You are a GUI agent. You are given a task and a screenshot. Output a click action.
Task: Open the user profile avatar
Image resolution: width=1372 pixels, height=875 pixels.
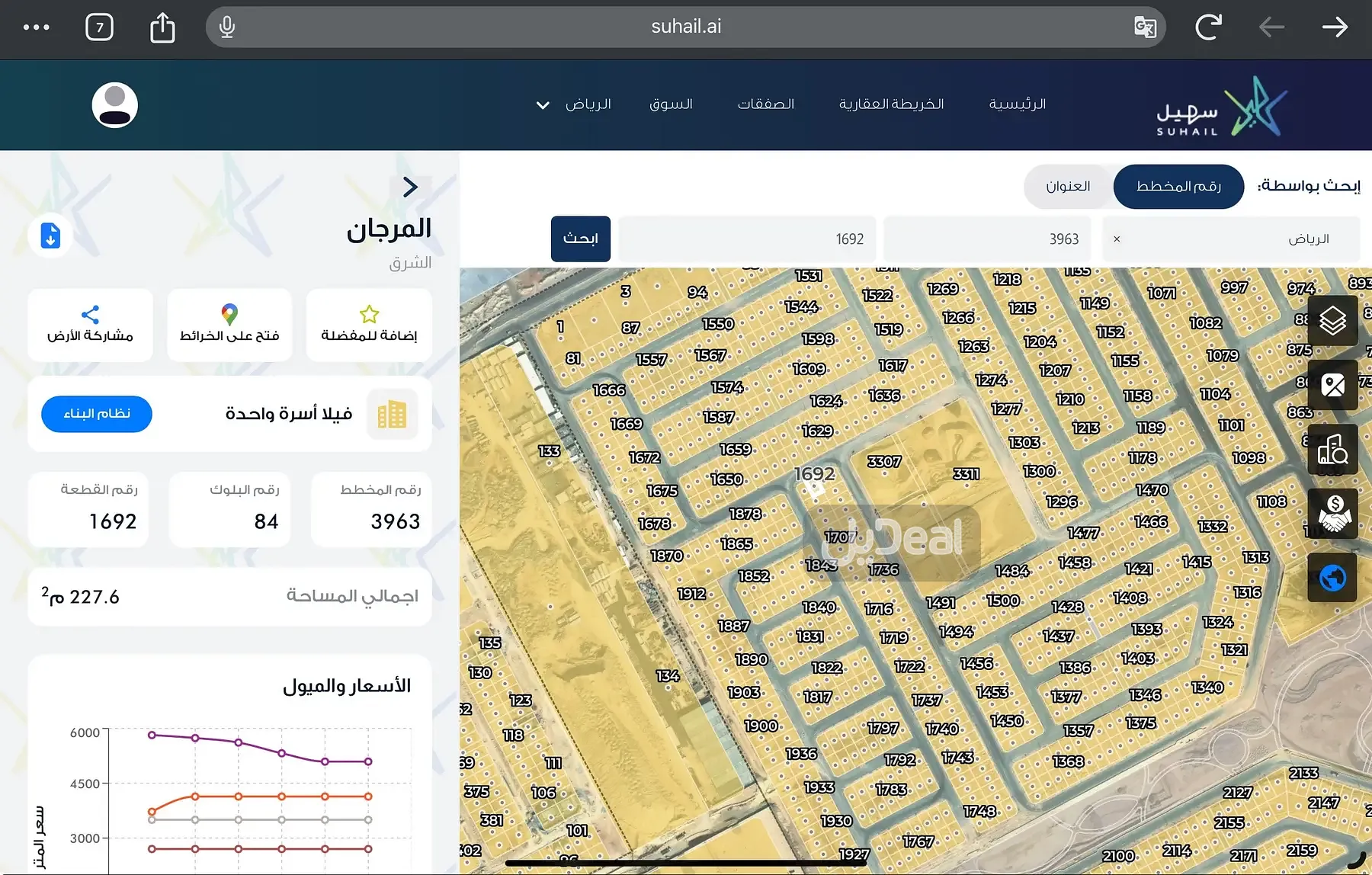point(114,105)
